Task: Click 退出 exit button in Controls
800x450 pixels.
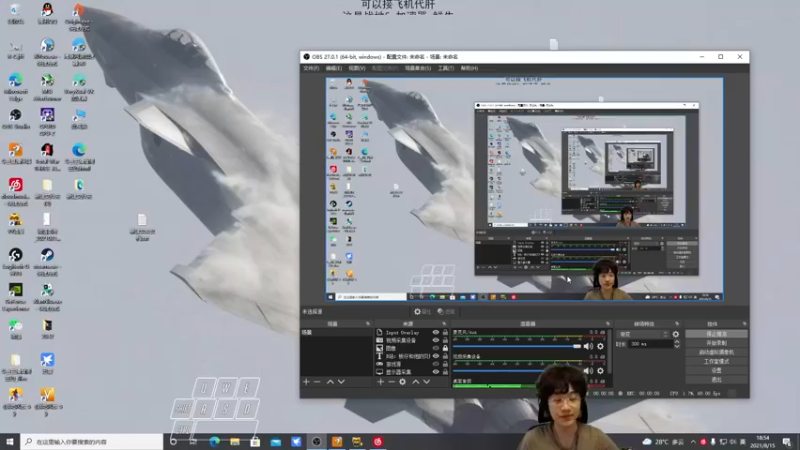Action: tap(716, 380)
